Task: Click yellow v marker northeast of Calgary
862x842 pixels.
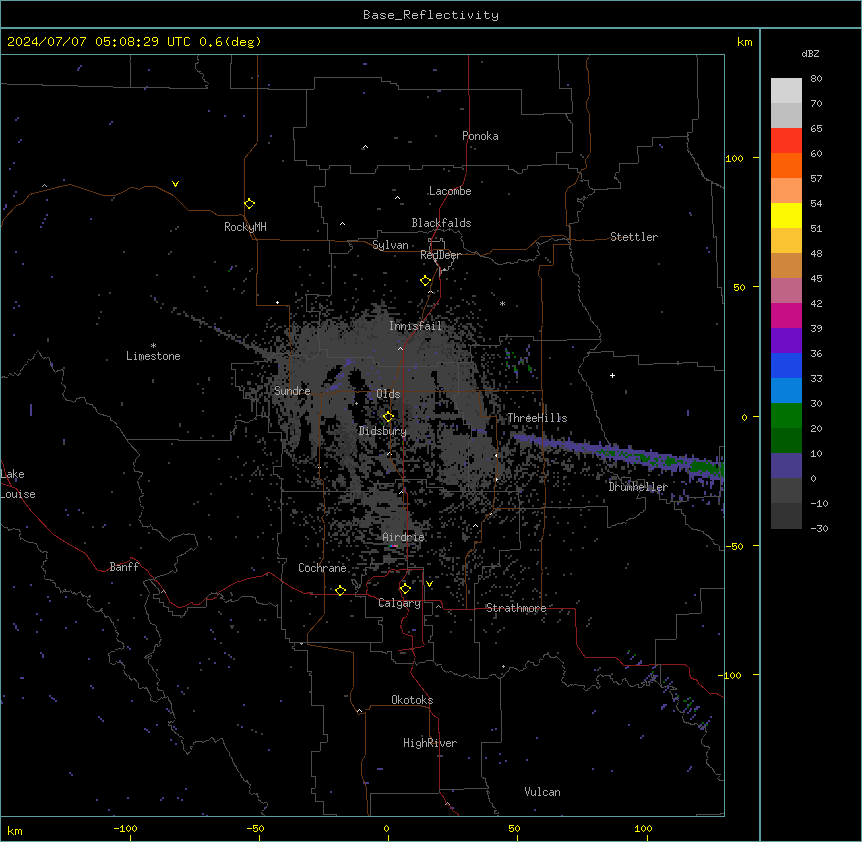Action: tap(429, 584)
